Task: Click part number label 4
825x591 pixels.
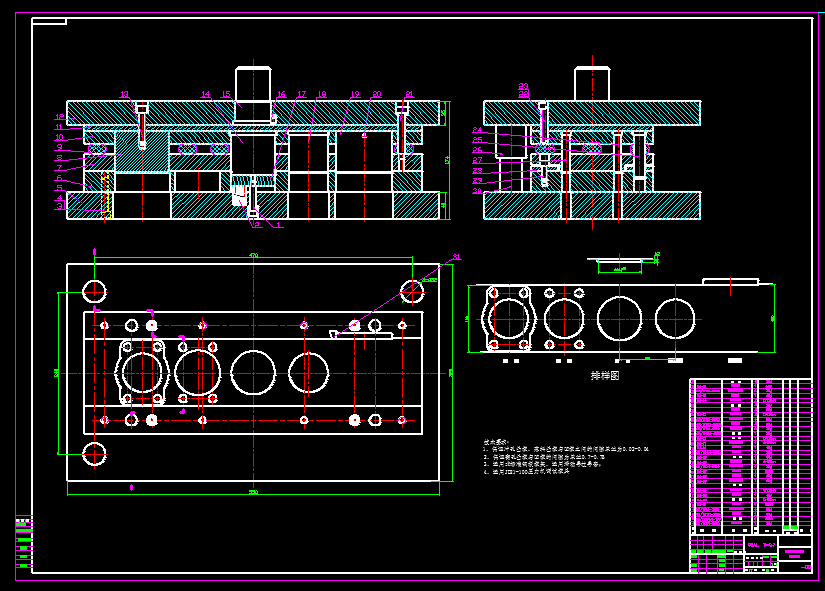Action: tap(59, 198)
